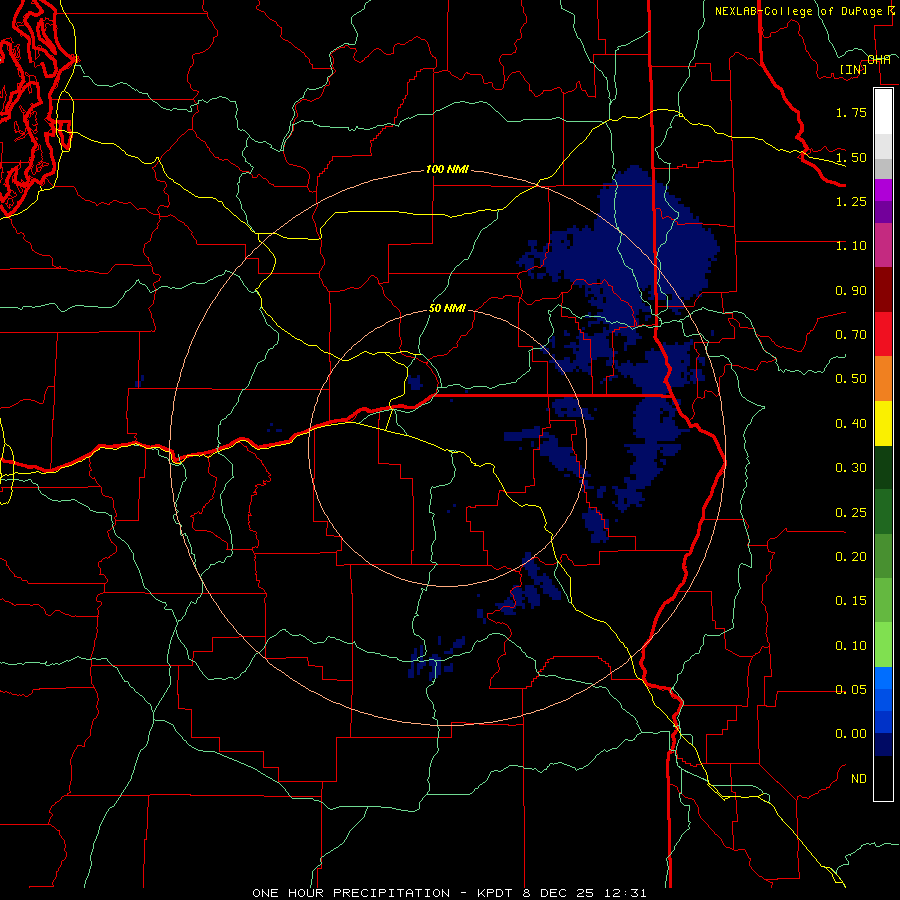Click the ND legend label
The image size is (900, 900).
pyautogui.click(x=859, y=779)
